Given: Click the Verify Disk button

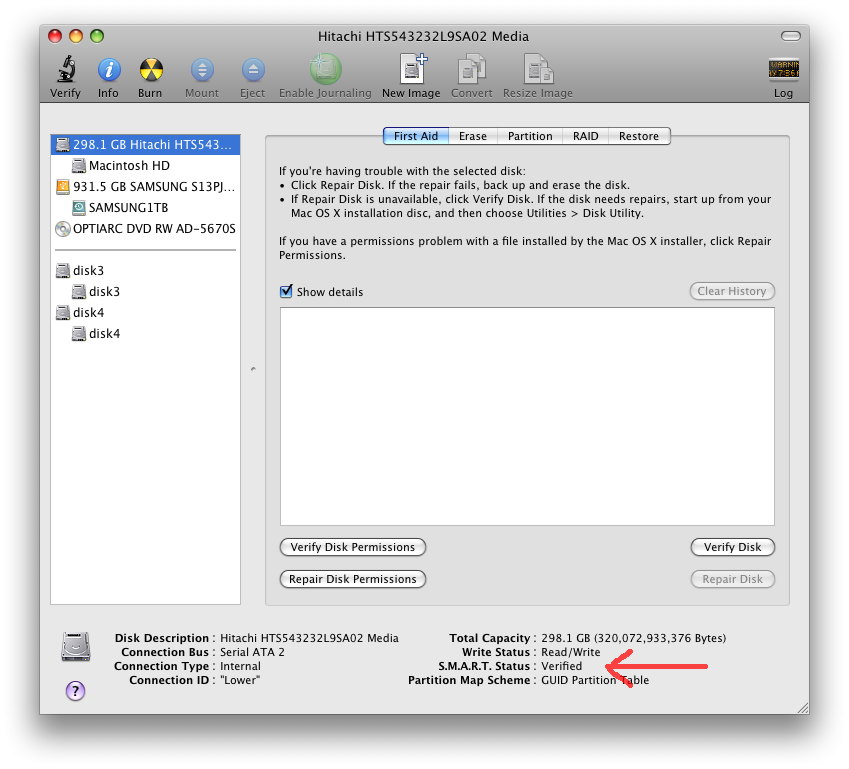Looking at the screenshot, I should point(733,547).
